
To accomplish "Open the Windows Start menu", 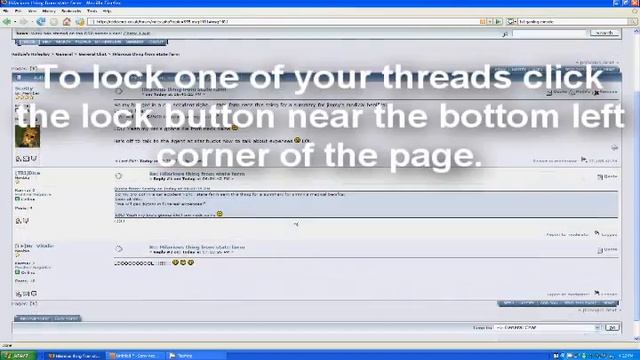I will pos(18,356).
